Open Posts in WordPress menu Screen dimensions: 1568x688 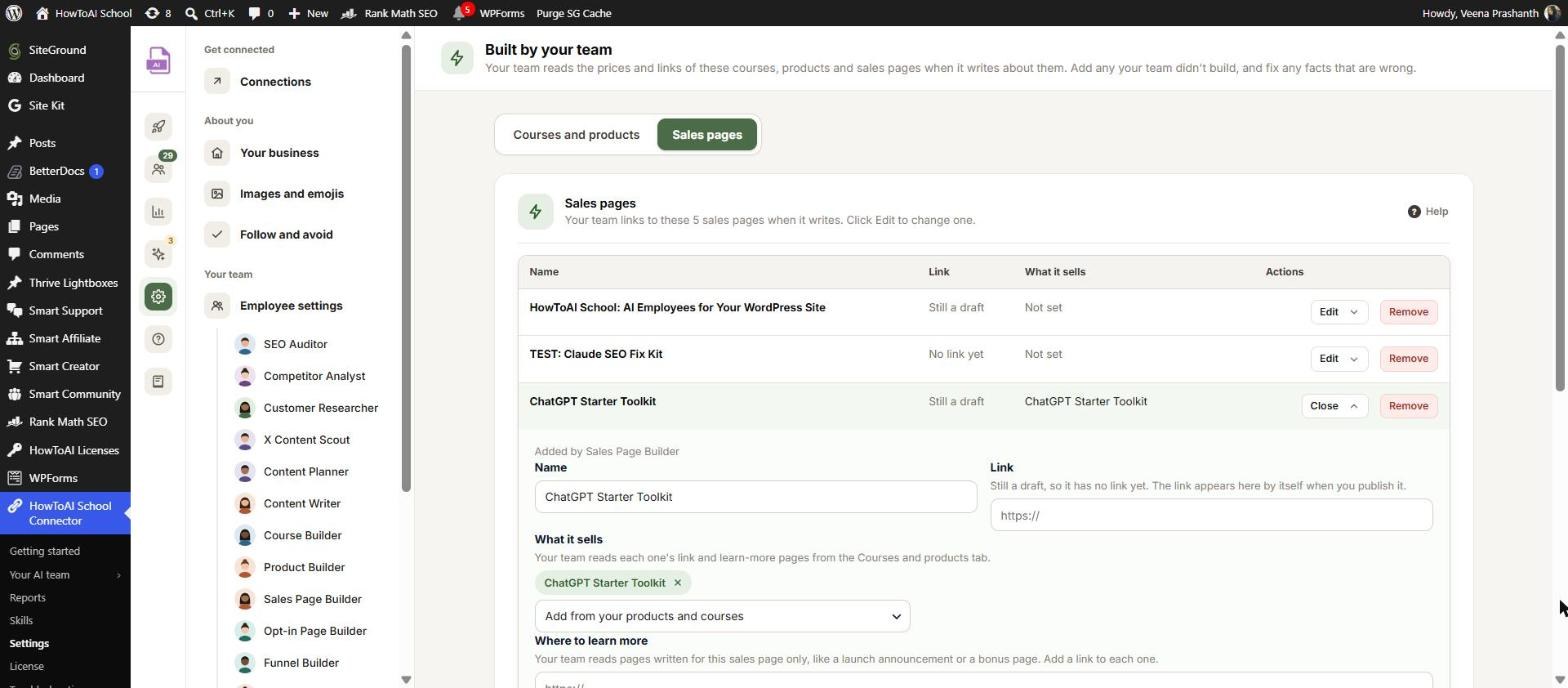coord(42,143)
